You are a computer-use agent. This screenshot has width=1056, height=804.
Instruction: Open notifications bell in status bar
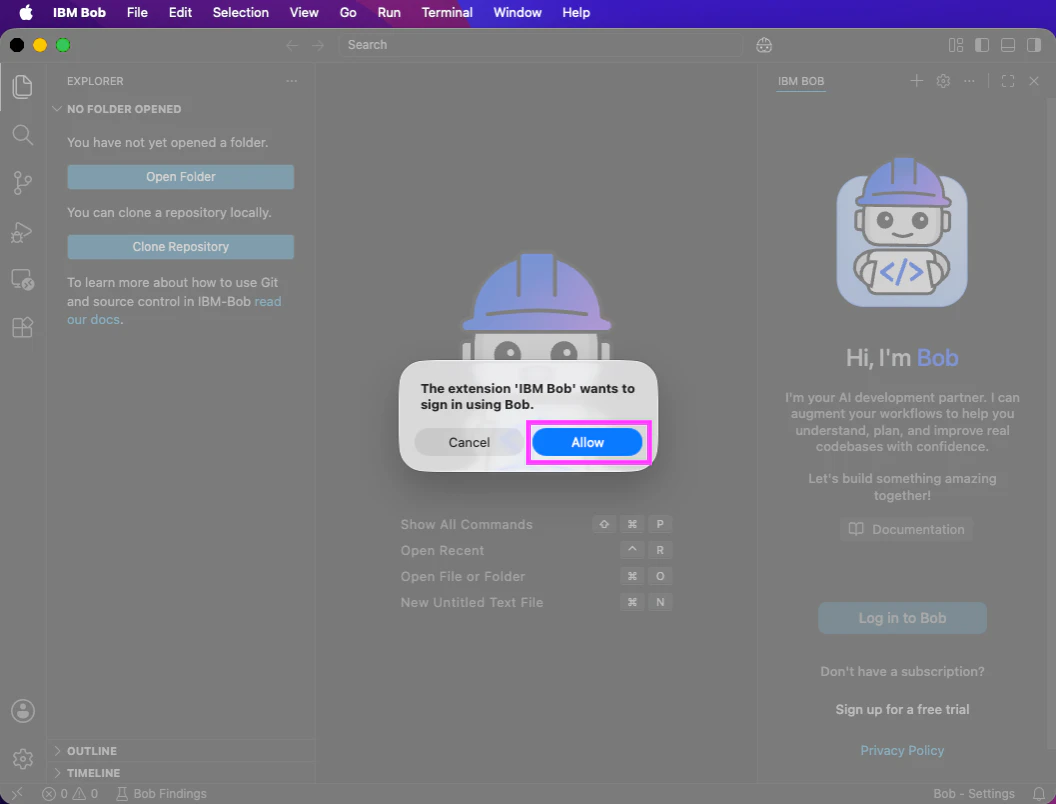pyautogui.click(x=1039, y=794)
